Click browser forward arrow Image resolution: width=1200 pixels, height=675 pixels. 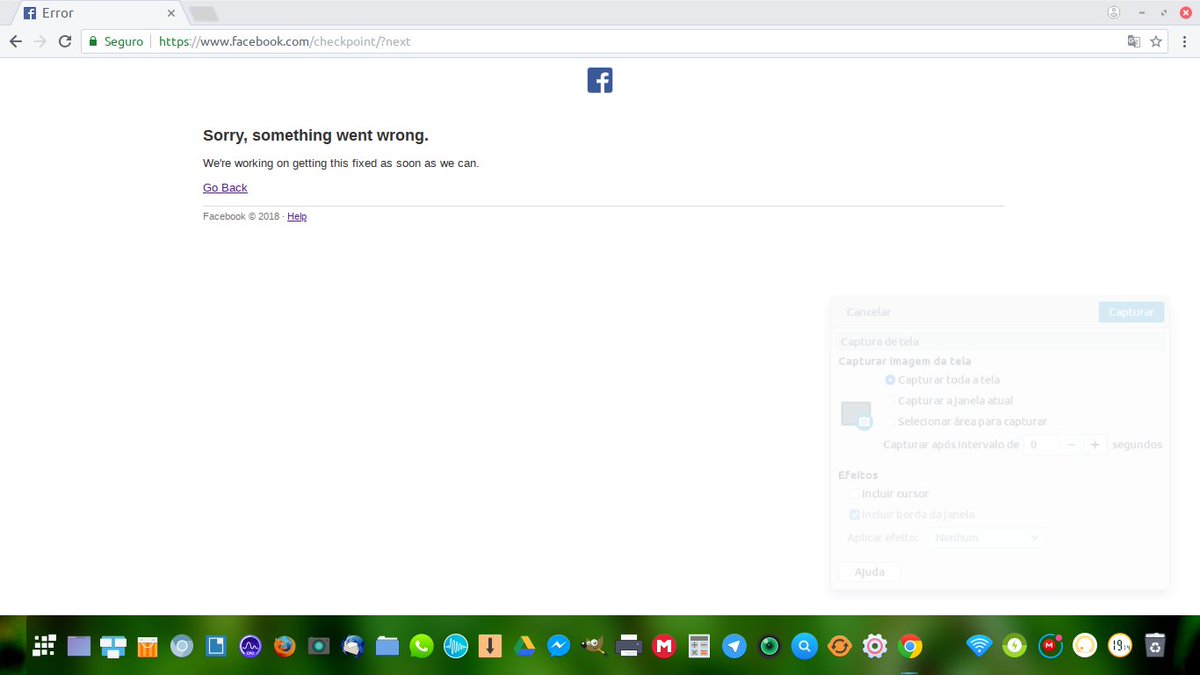40,41
